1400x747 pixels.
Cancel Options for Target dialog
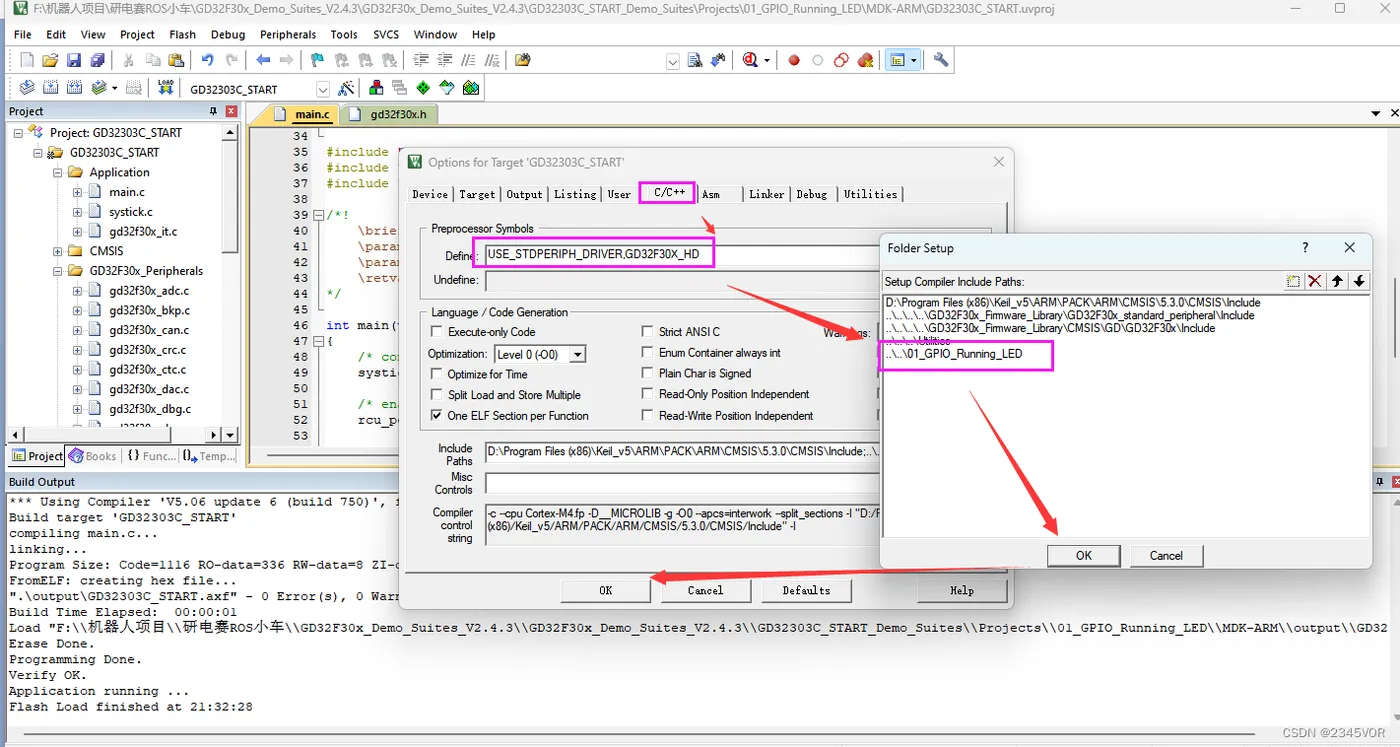705,590
